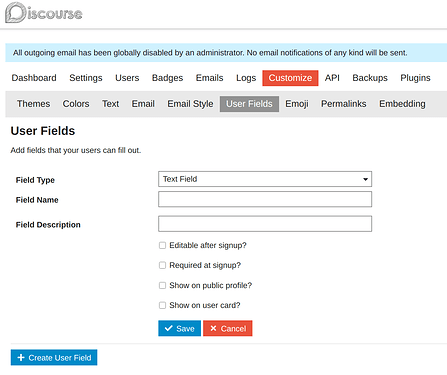View the Logs tab
Image resolution: width=447 pixels, height=375 pixels.
click(246, 78)
